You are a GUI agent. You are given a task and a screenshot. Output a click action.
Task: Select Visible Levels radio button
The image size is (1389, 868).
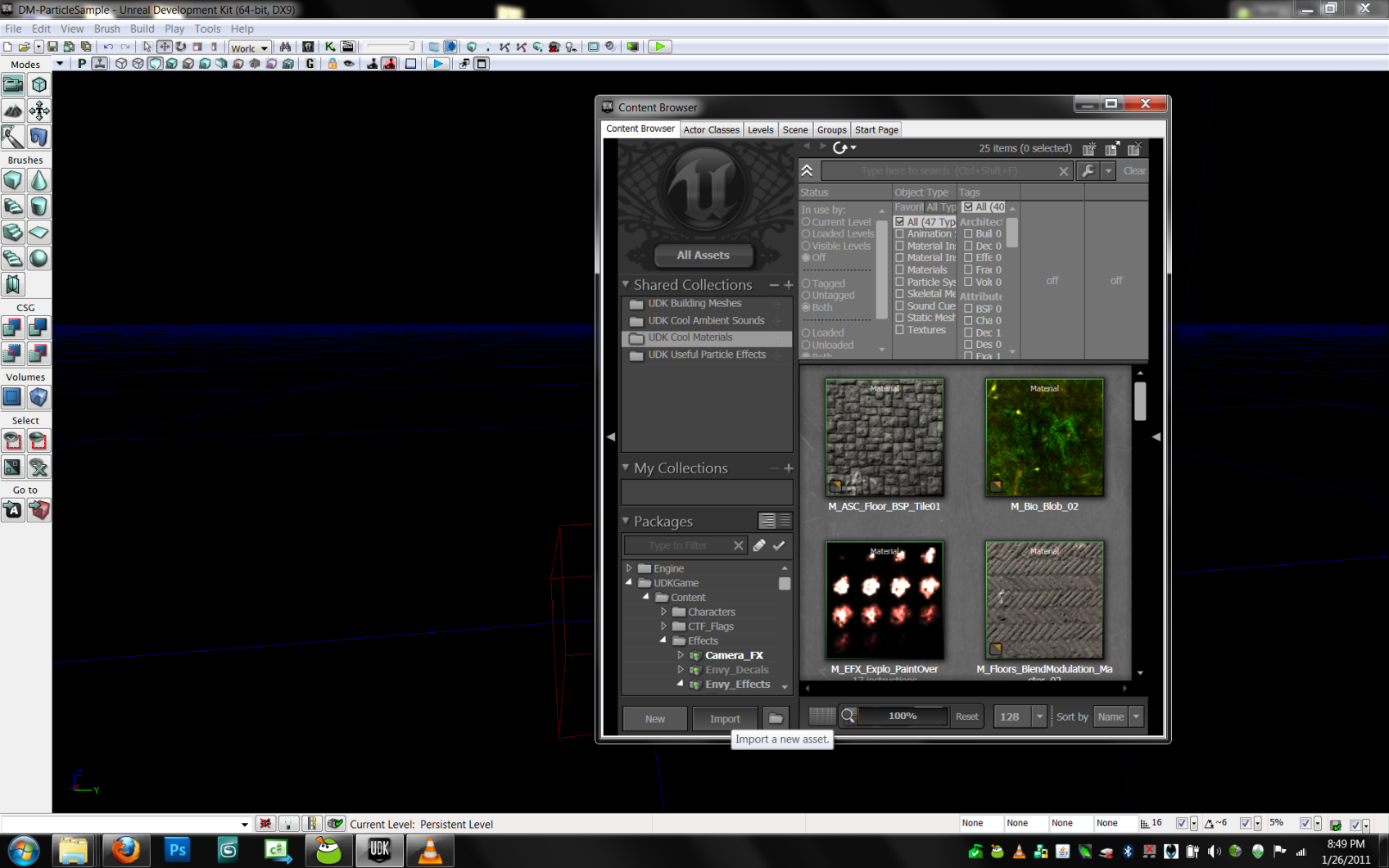pos(806,246)
